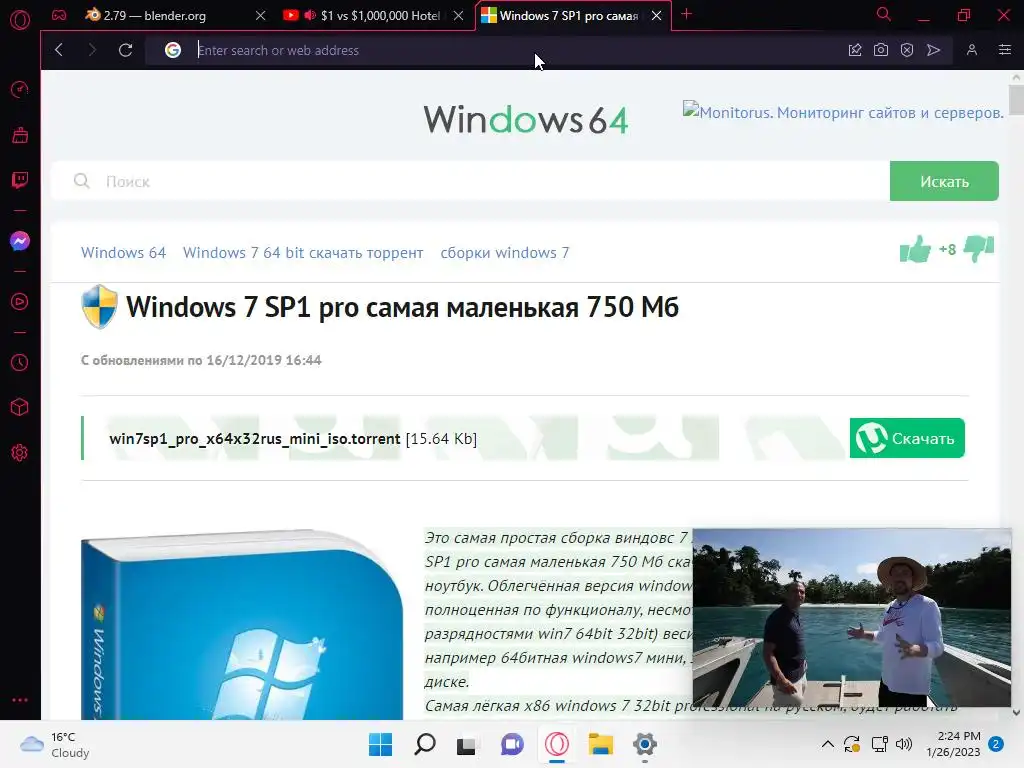Open GX Corner gamepad icon
The height and width of the screenshot is (768, 1024).
59,15
